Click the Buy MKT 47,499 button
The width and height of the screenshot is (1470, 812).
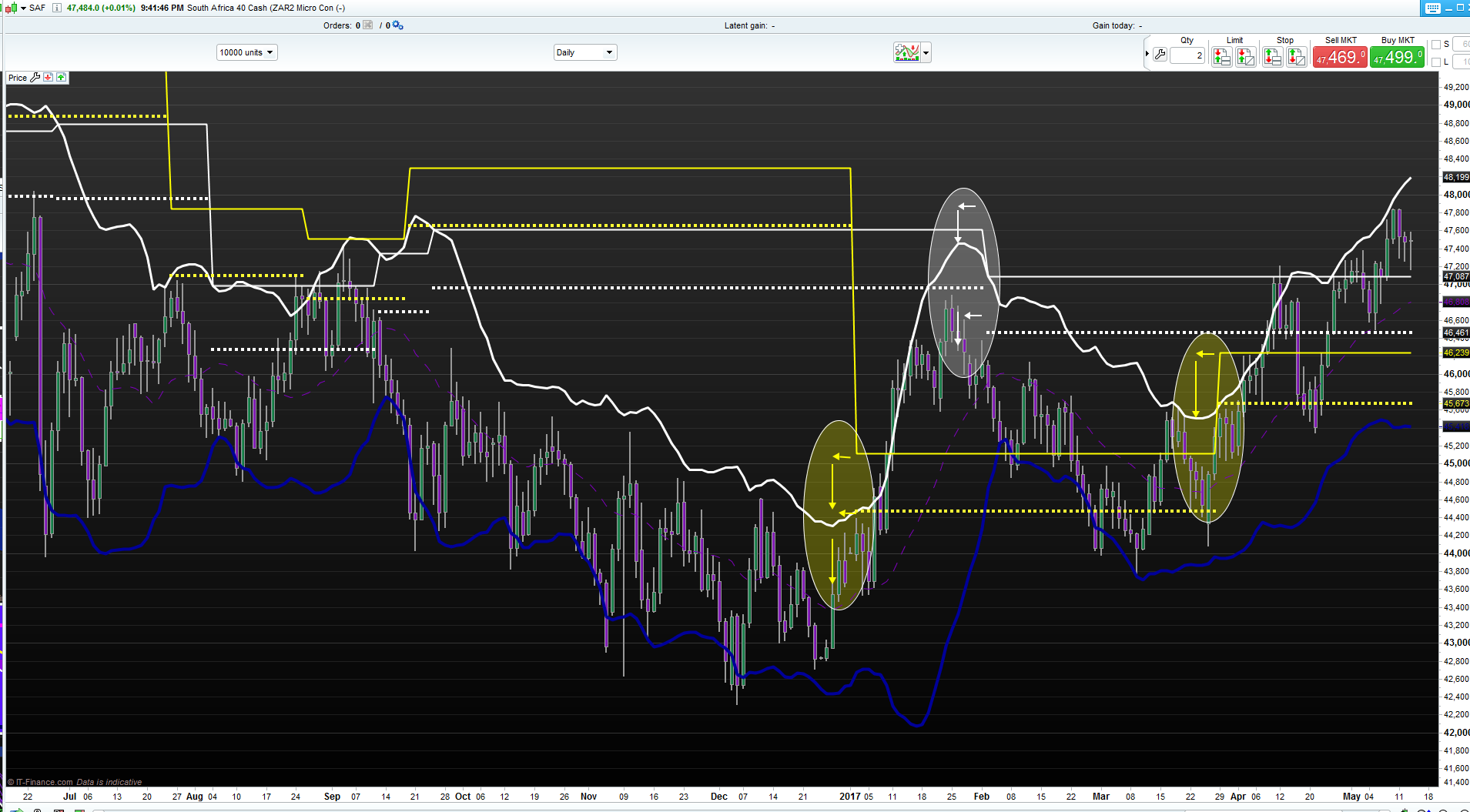(1398, 57)
